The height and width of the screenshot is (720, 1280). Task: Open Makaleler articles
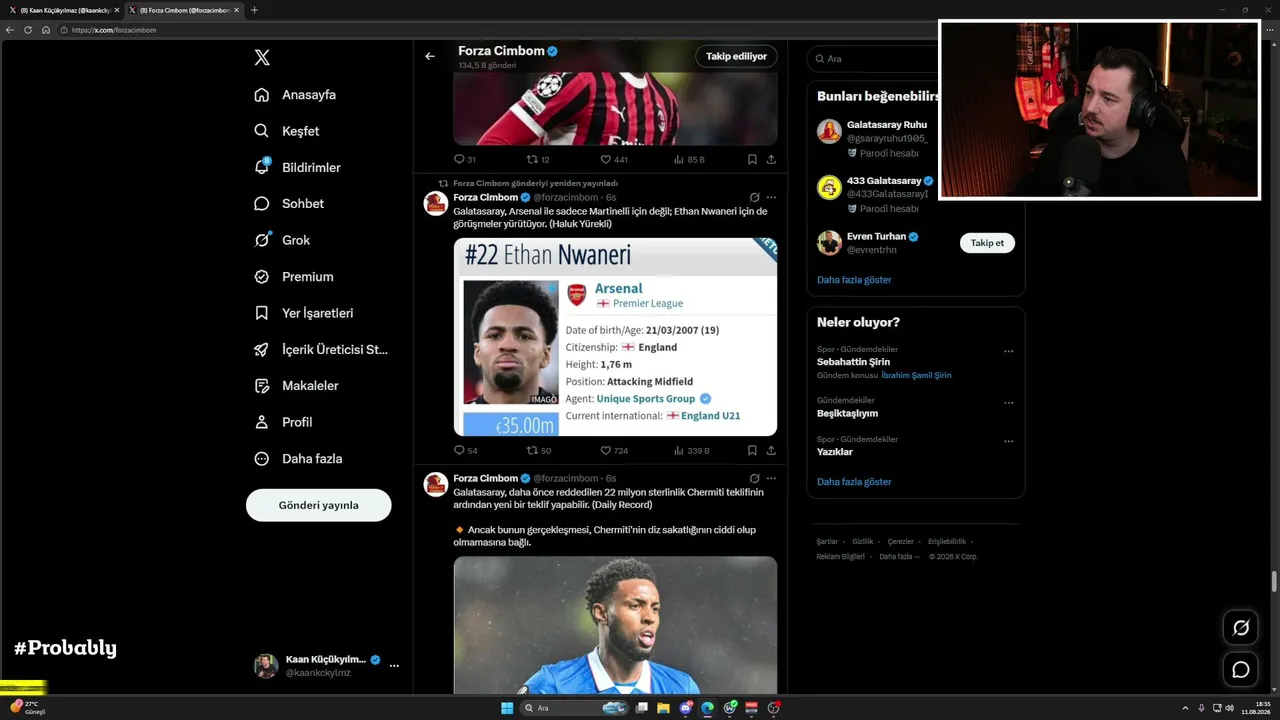(296, 385)
